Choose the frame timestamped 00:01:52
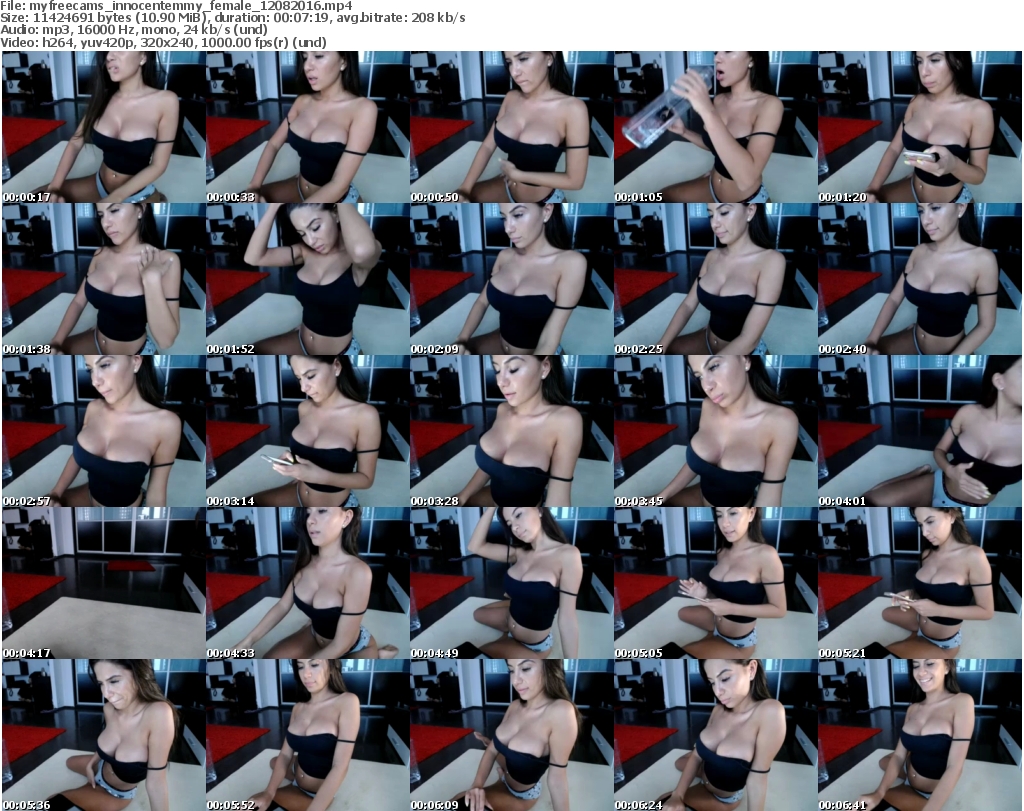1024x811 pixels. click(308, 279)
